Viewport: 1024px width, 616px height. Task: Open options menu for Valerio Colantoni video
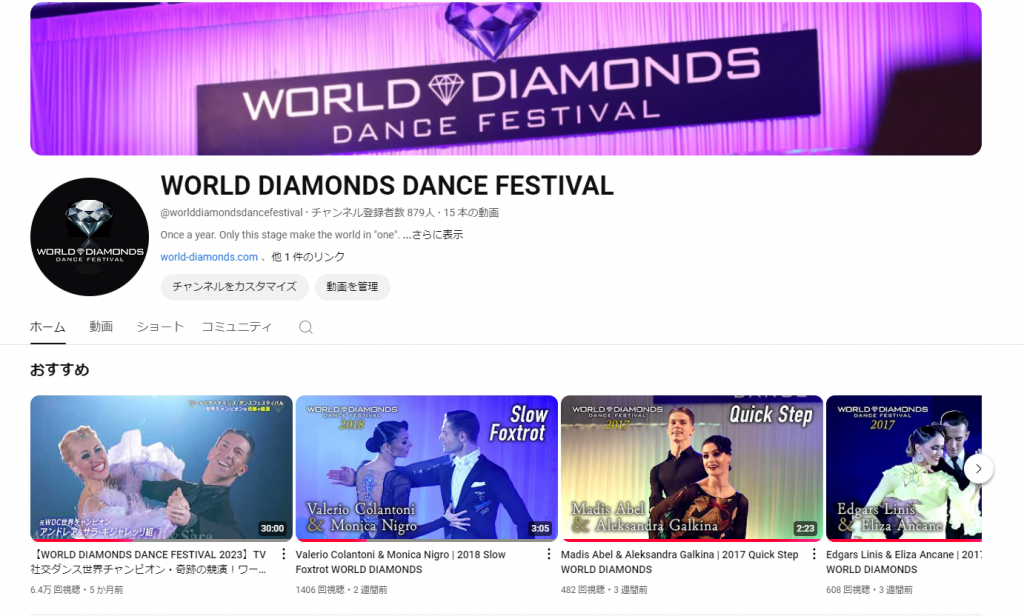(549, 555)
